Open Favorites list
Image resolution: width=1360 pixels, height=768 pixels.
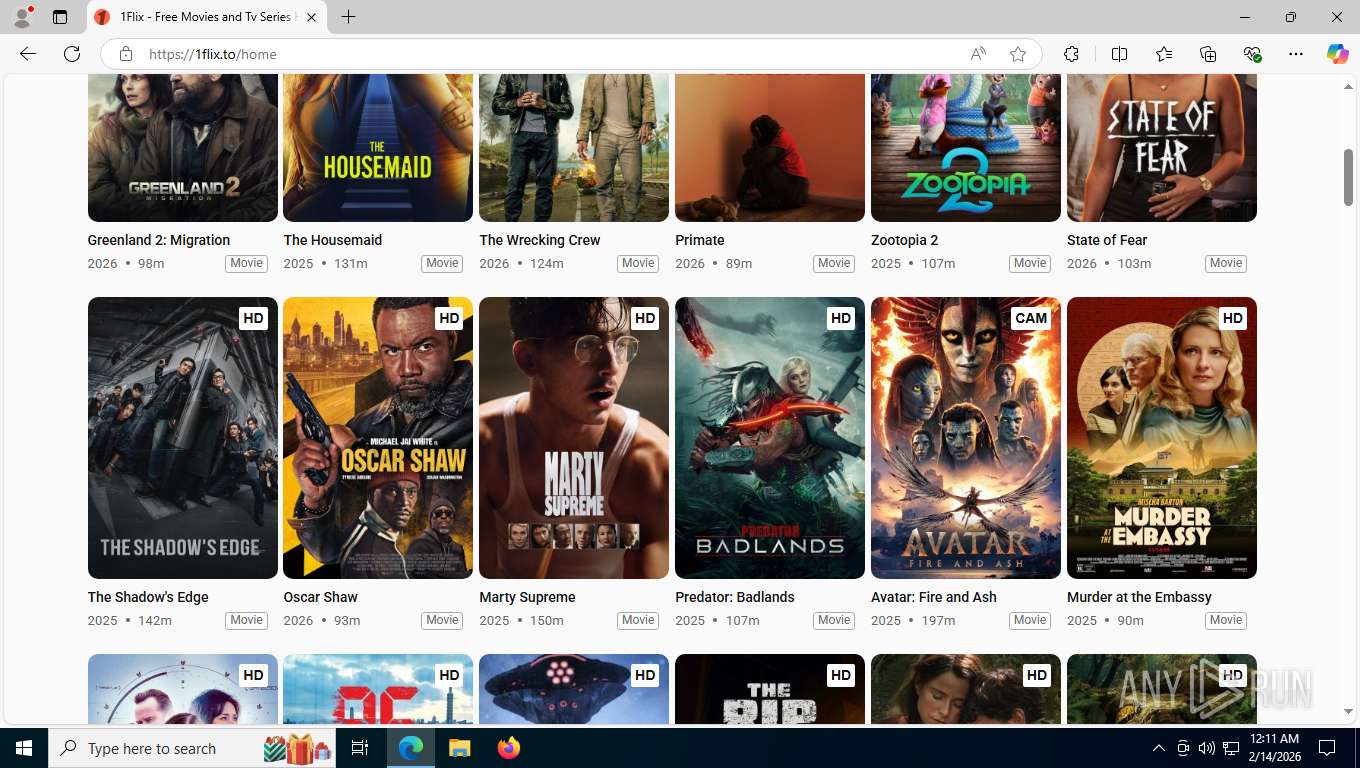click(x=1164, y=54)
